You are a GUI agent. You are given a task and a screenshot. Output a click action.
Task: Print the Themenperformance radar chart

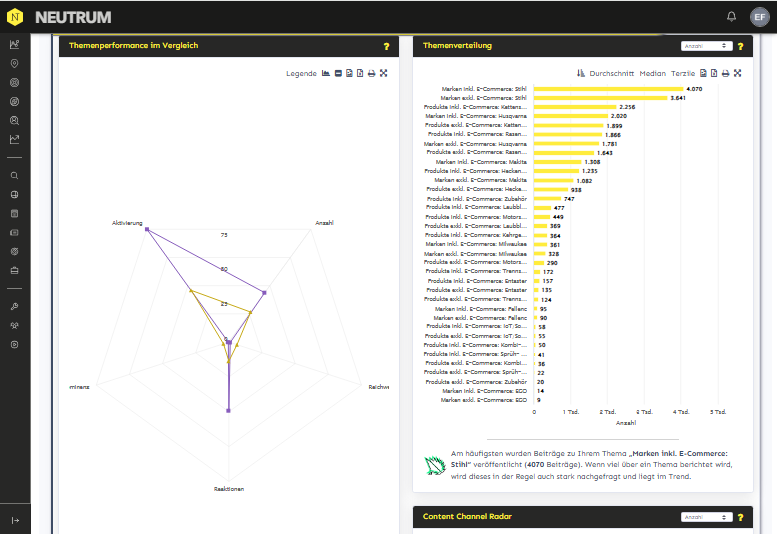(371, 73)
